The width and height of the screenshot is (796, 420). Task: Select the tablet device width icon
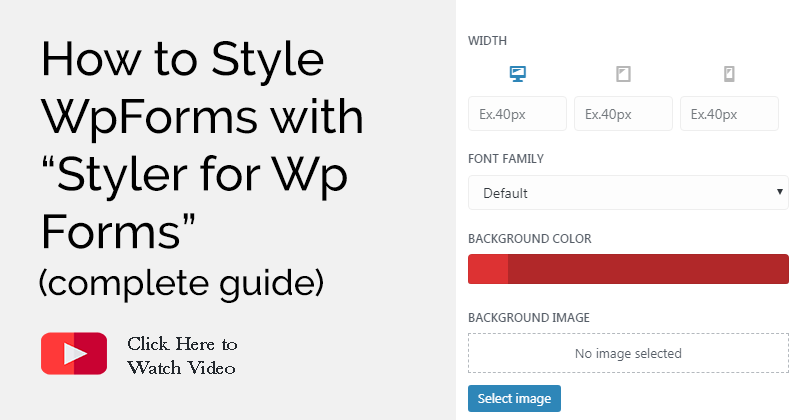(x=623, y=74)
